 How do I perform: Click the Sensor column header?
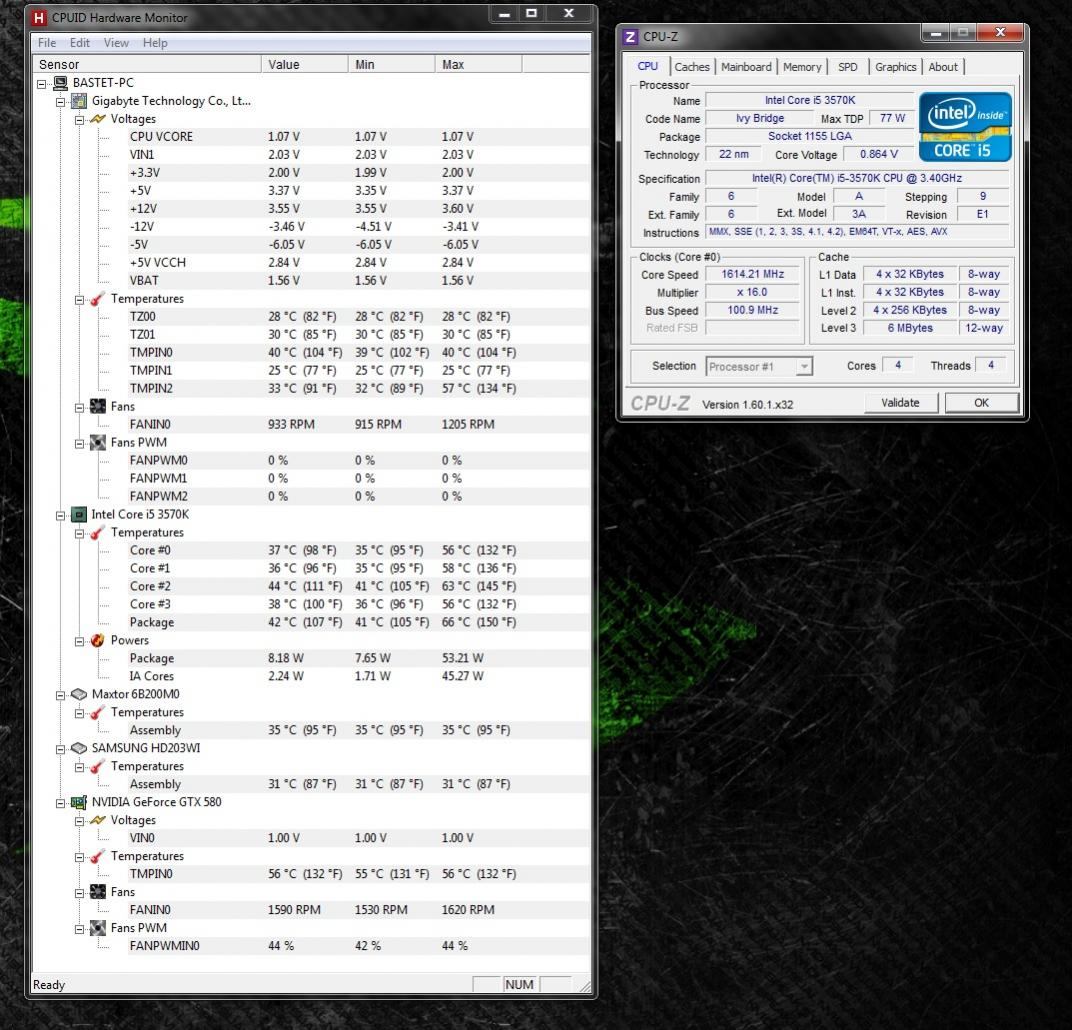146,64
